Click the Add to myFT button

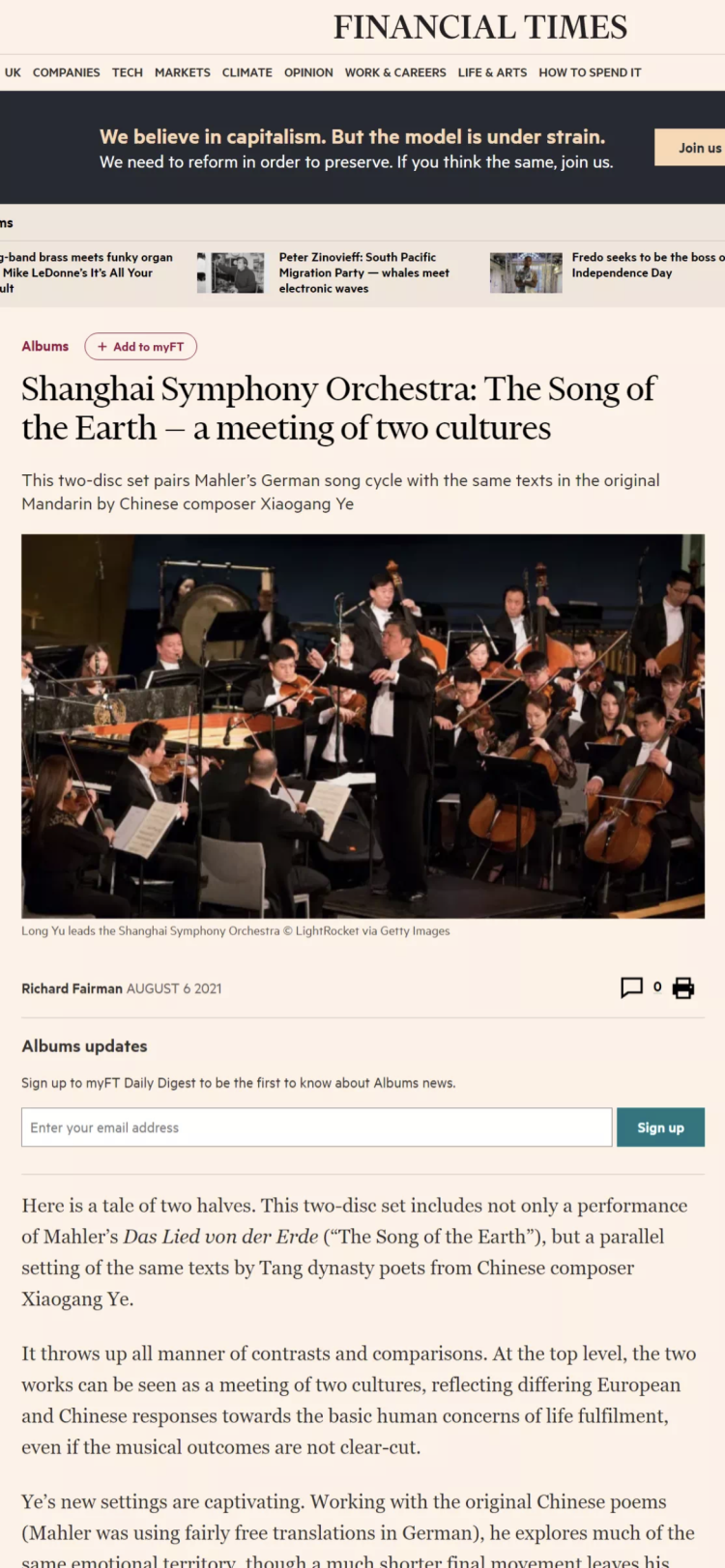(x=141, y=346)
